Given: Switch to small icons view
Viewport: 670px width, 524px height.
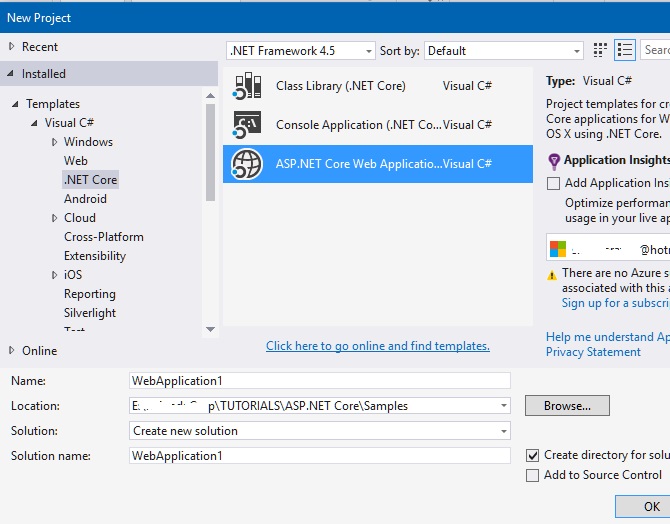Looking at the screenshot, I should pyautogui.click(x=600, y=50).
